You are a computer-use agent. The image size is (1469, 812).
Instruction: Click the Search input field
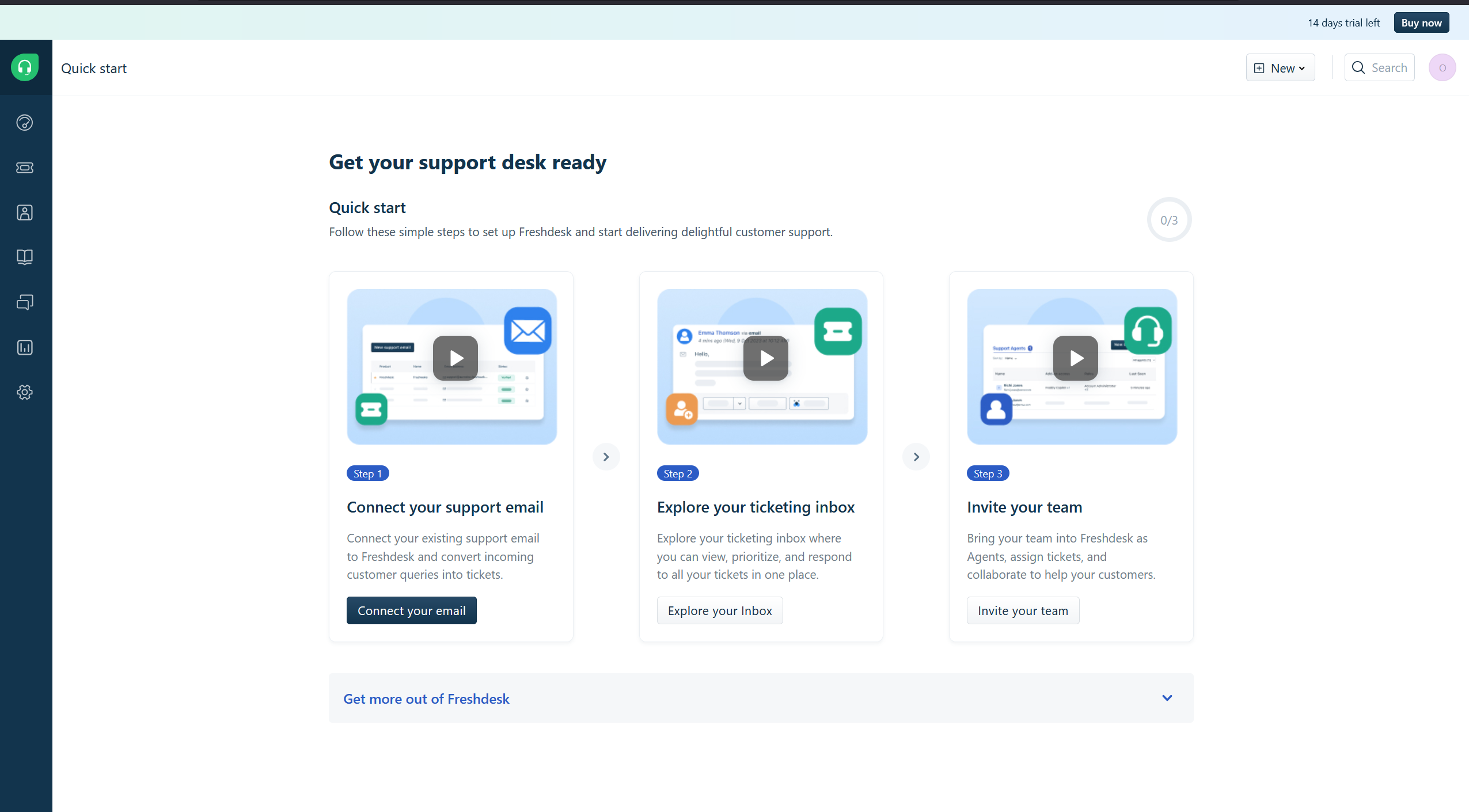pos(1379,67)
